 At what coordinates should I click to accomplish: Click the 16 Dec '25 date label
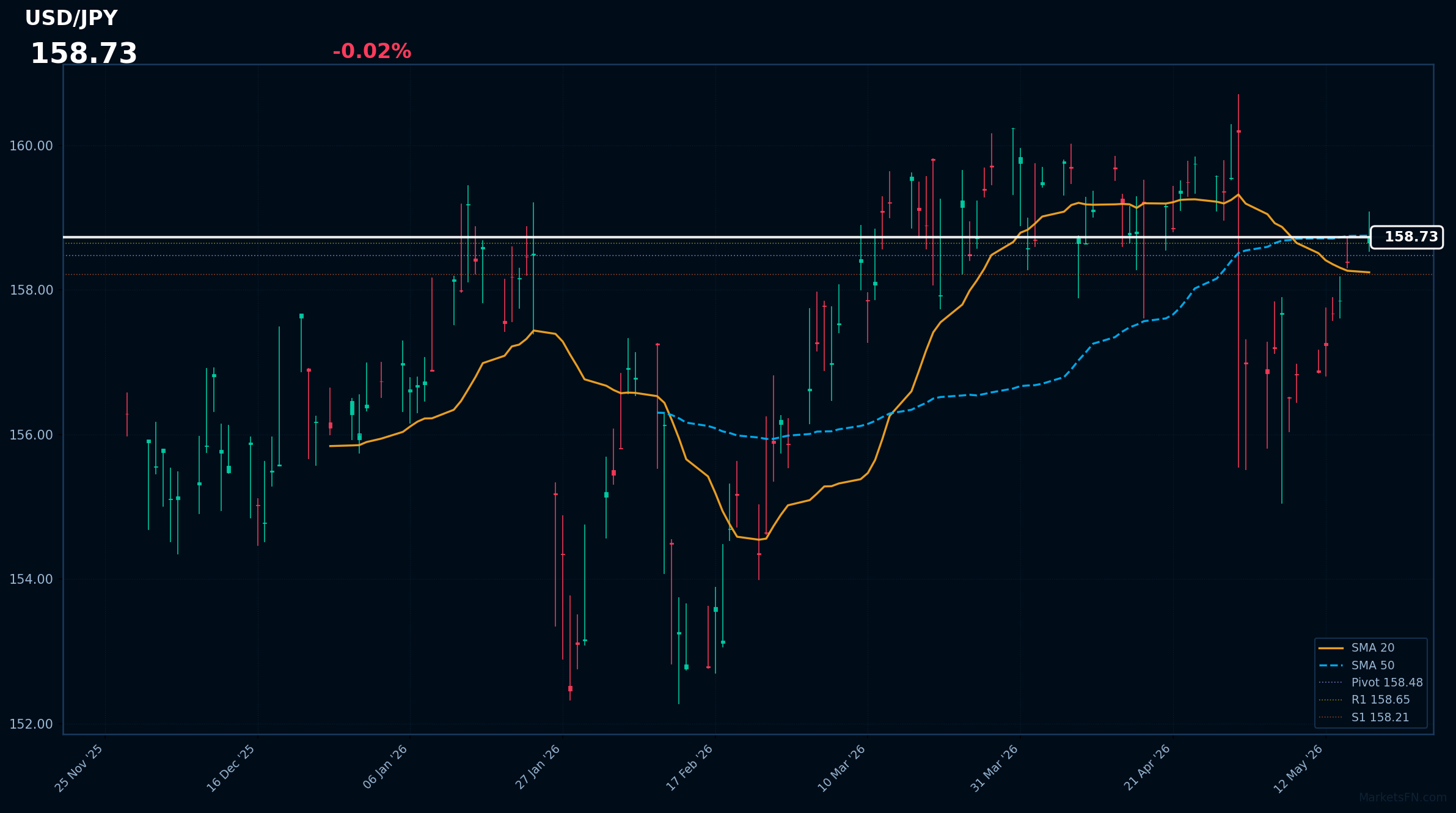232,768
